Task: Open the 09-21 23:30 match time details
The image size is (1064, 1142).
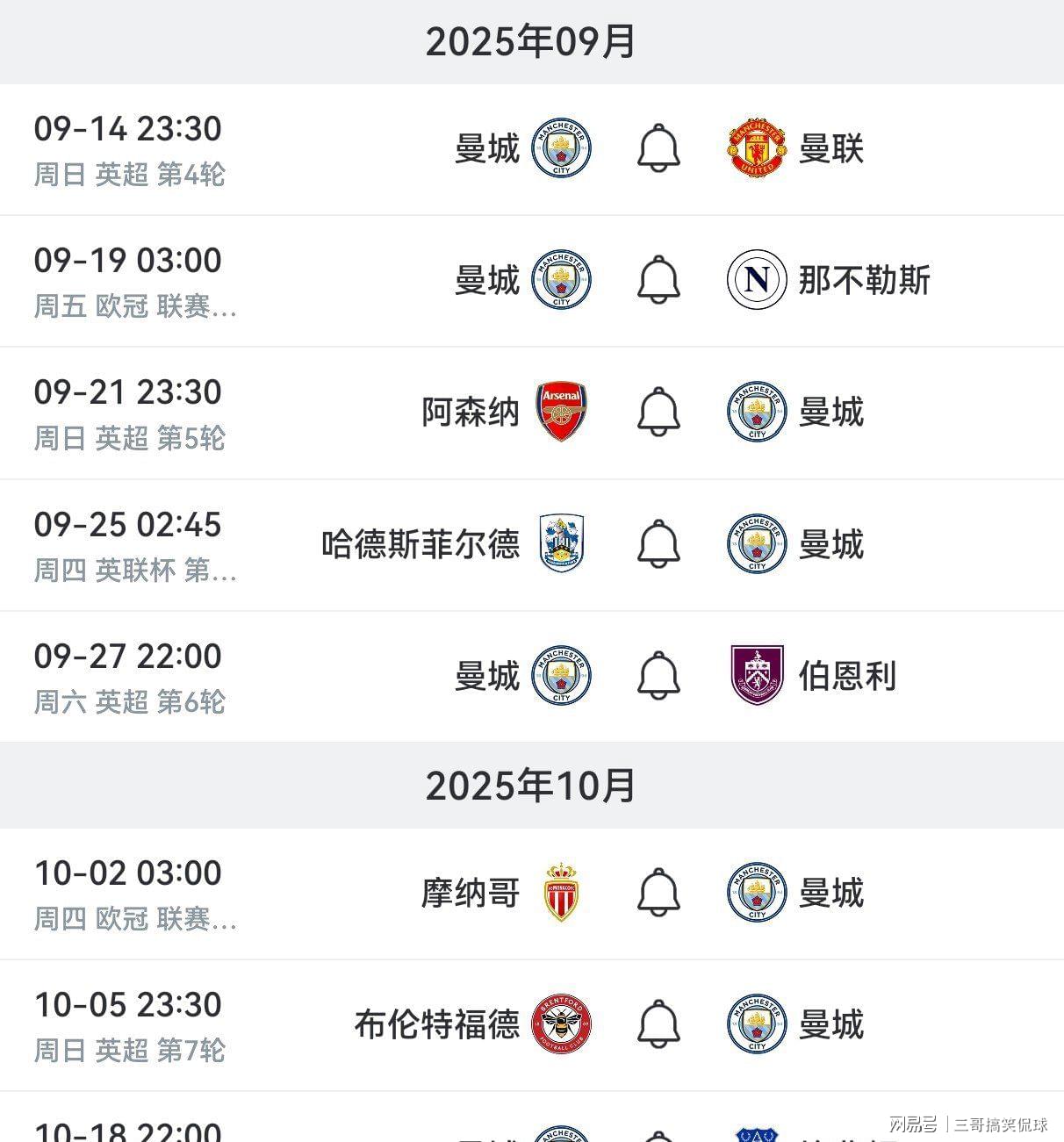Action: click(x=128, y=392)
